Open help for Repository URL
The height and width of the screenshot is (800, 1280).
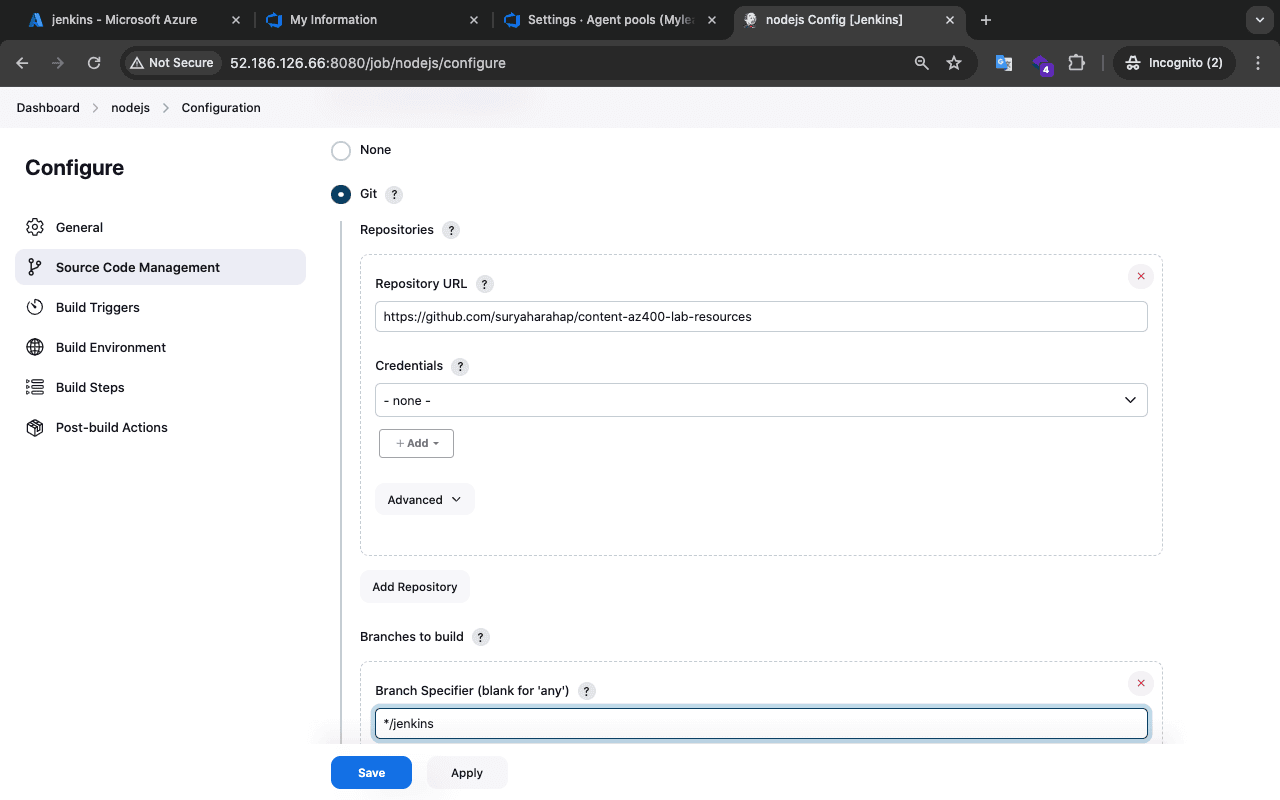pos(485,284)
